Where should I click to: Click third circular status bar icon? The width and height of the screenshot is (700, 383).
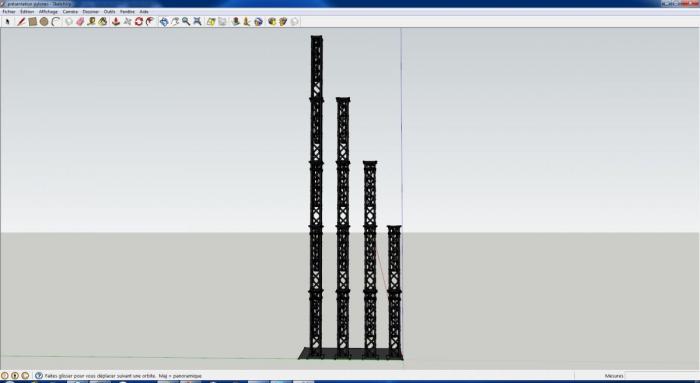tap(25, 376)
